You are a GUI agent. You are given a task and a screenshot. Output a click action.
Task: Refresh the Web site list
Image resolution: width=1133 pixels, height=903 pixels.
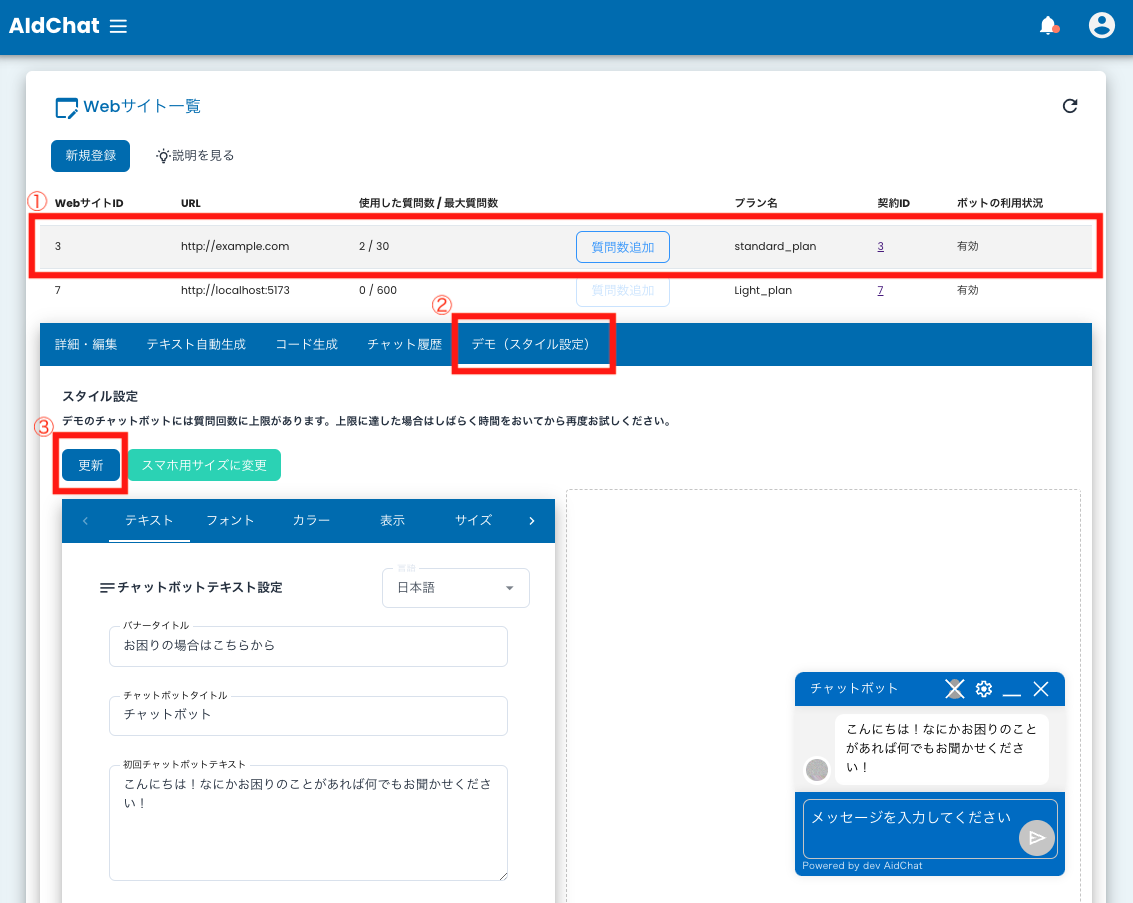pyautogui.click(x=1070, y=106)
